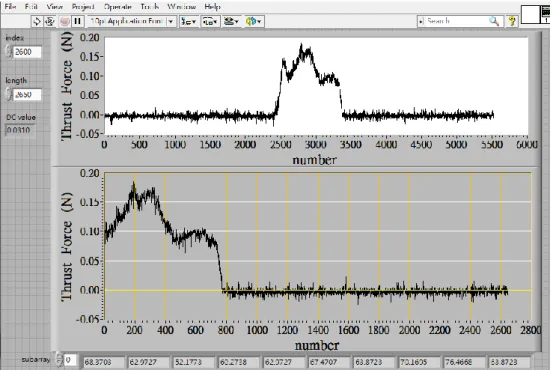Open the Operate menu

click(x=118, y=7)
